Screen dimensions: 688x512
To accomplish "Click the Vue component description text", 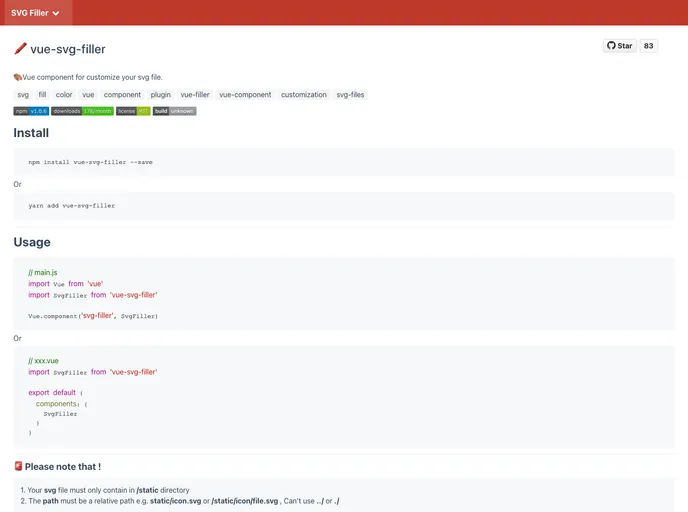I will tap(93, 77).
